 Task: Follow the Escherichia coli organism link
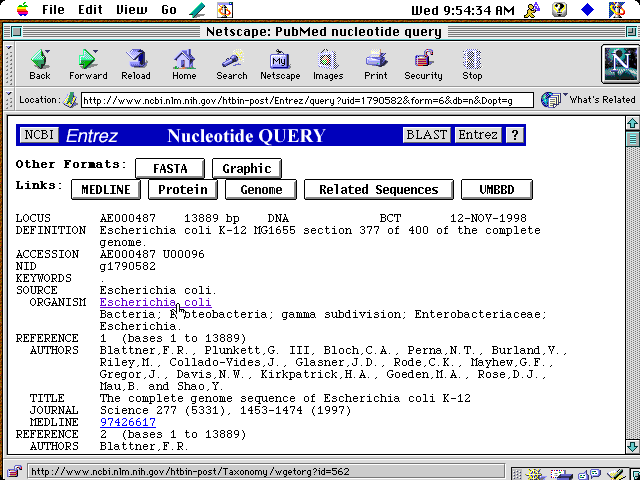155,302
